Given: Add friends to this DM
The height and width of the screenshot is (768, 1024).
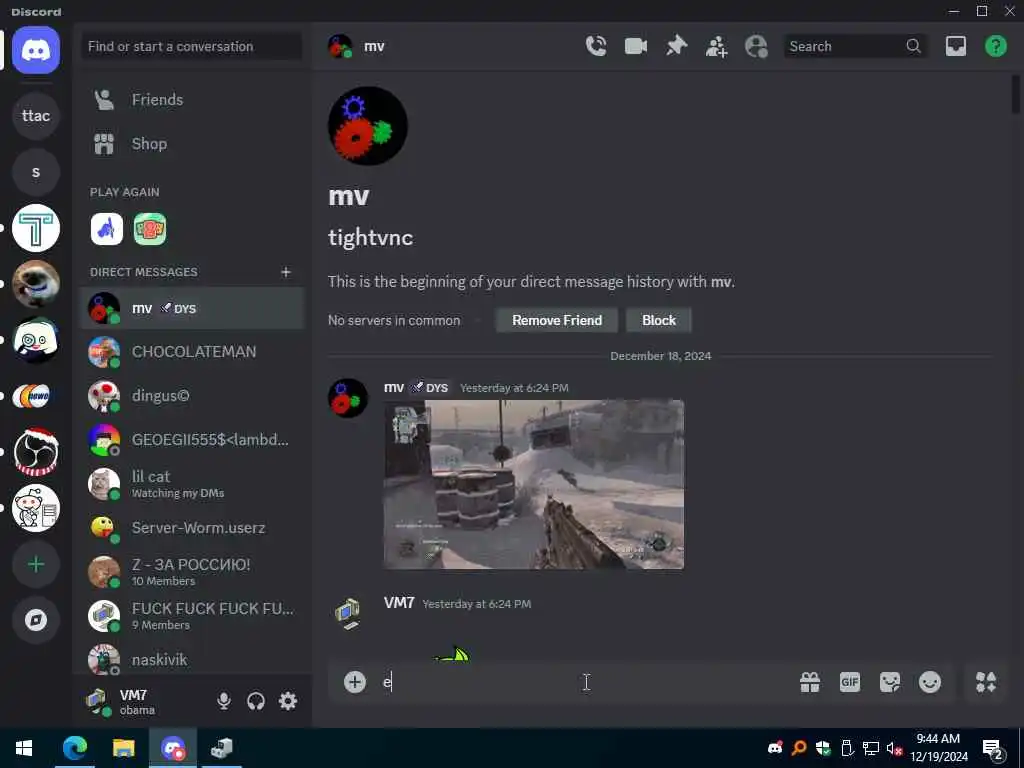Looking at the screenshot, I should (x=716, y=46).
